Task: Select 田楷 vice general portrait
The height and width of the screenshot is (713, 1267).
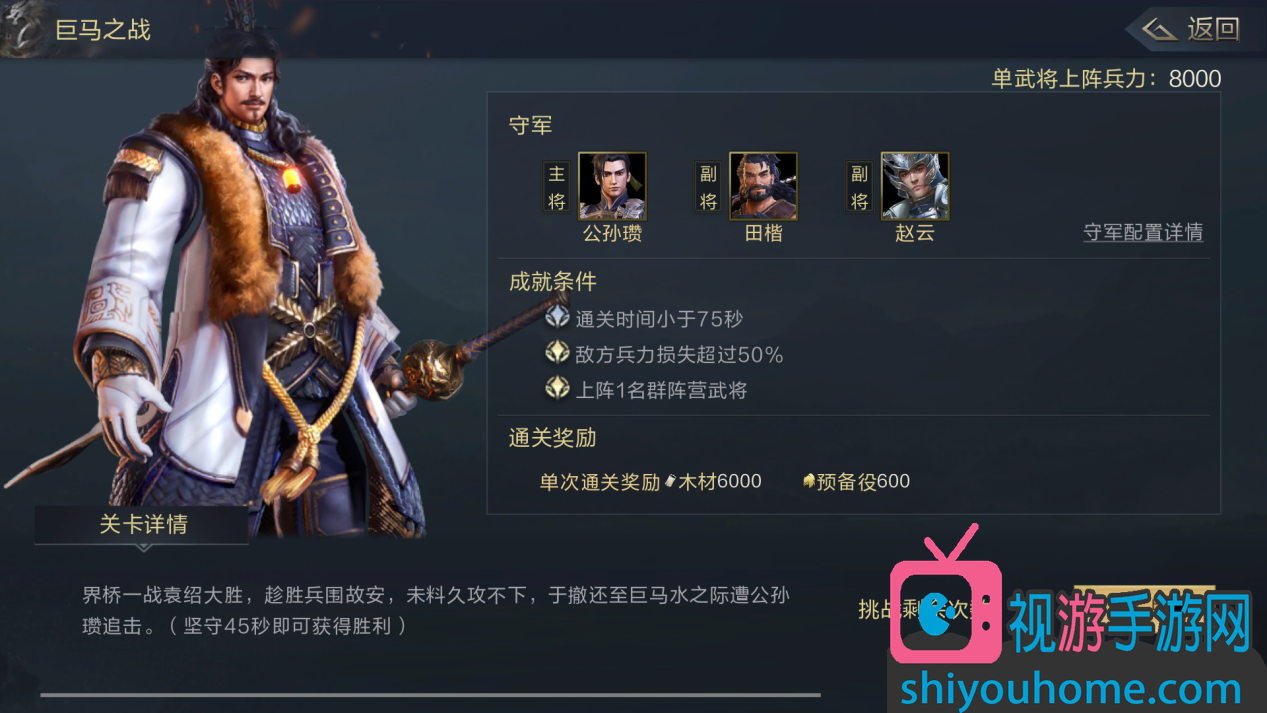Action: [763, 186]
